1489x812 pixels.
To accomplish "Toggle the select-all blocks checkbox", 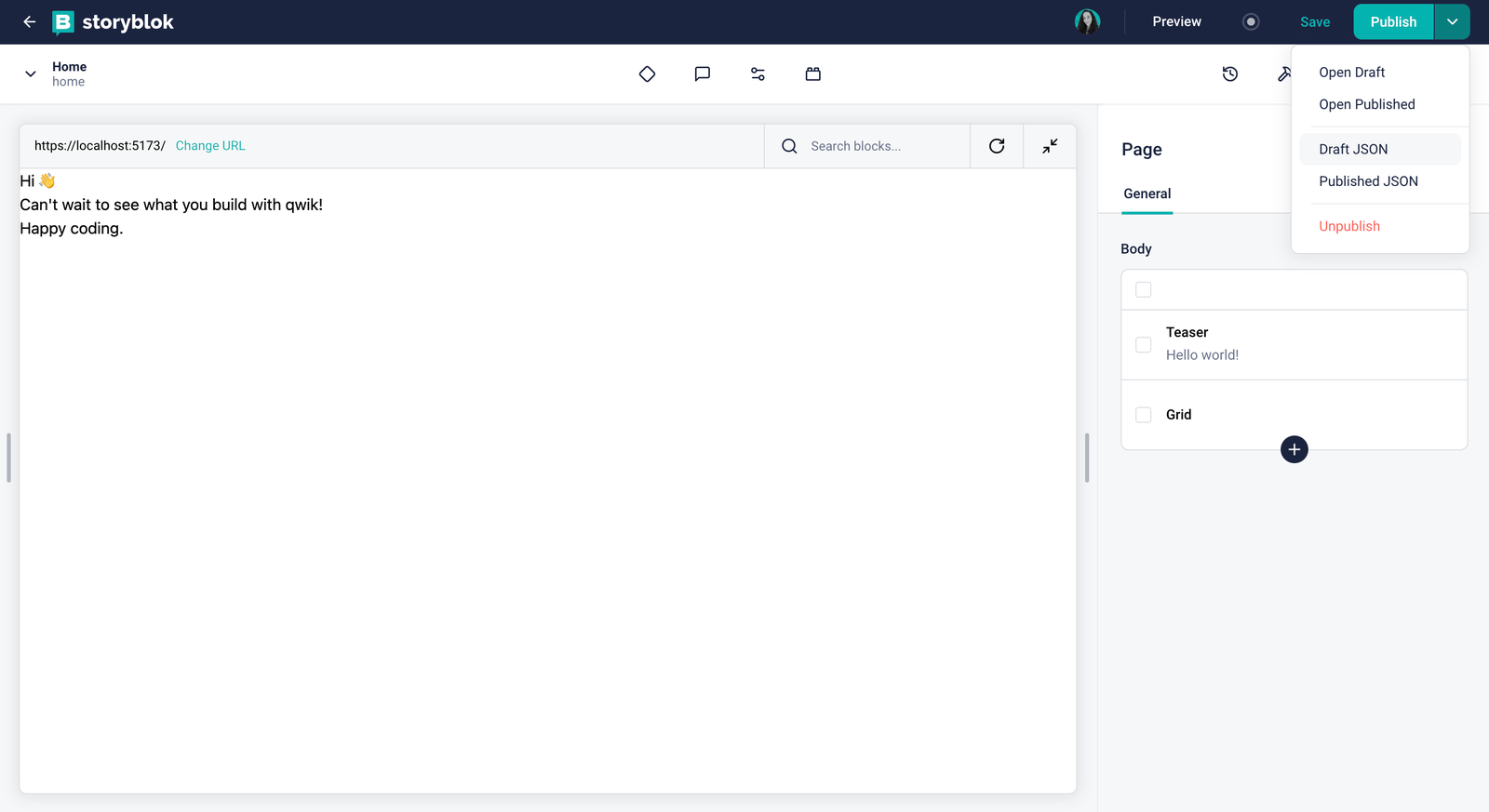I will click(x=1144, y=290).
